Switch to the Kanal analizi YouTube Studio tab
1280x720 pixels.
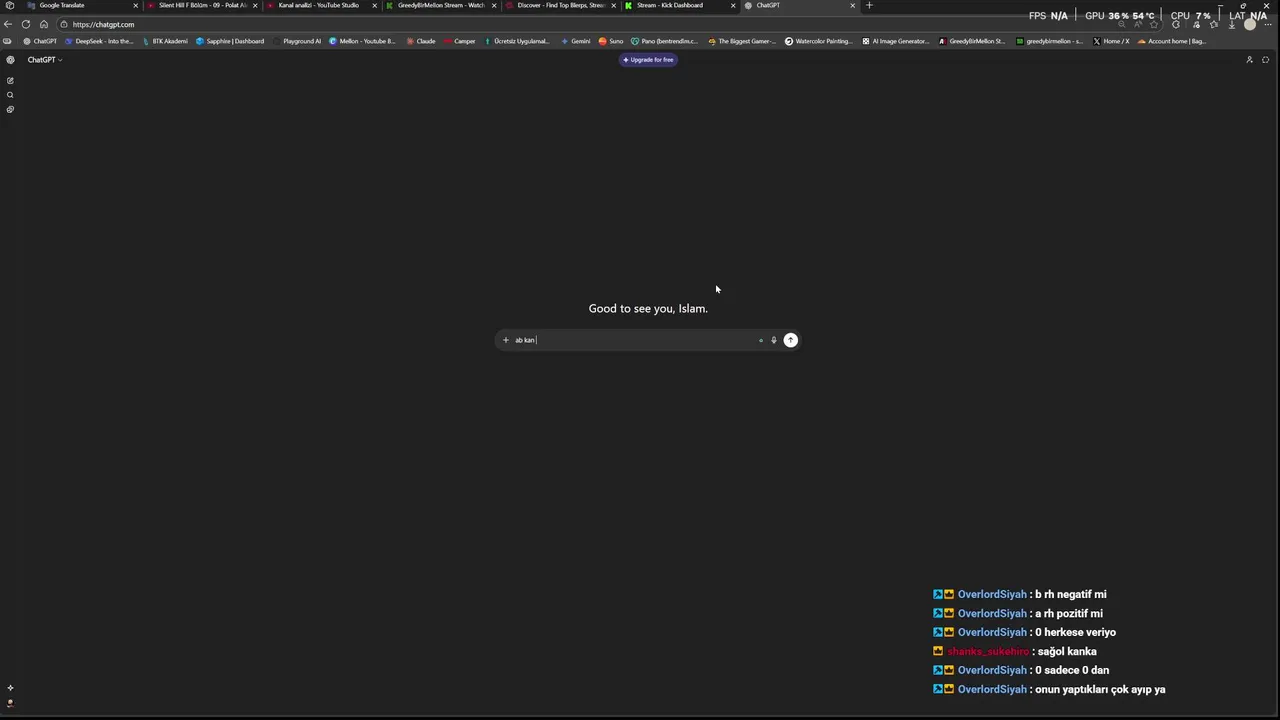coord(321,5)
